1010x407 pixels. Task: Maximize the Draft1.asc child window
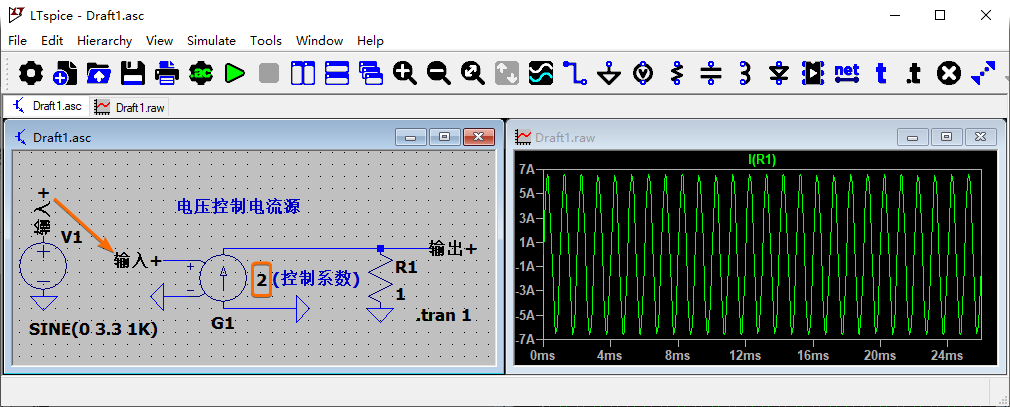pos(444,137)
